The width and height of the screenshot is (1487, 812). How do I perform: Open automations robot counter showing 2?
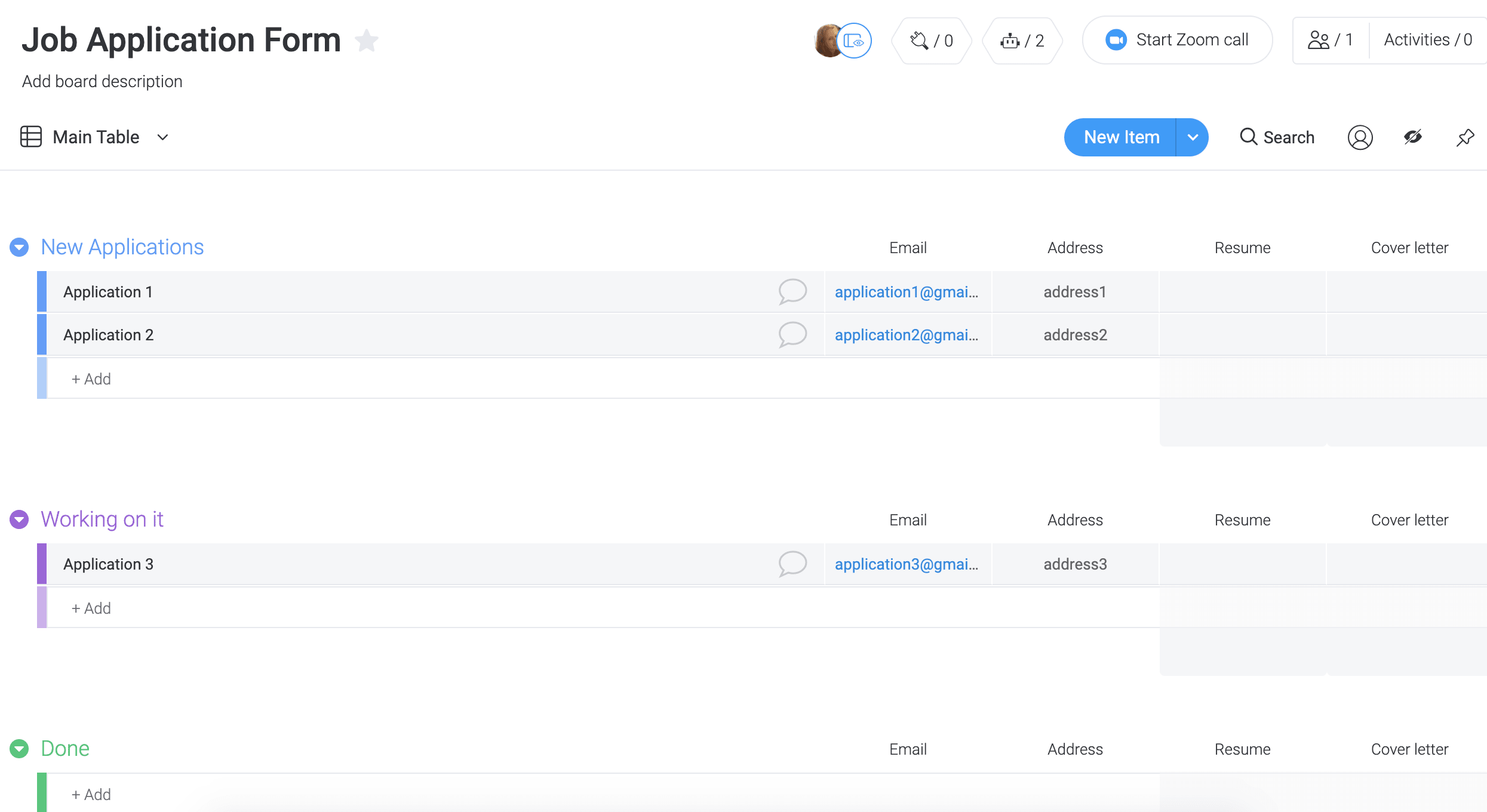coord(1022,41)
